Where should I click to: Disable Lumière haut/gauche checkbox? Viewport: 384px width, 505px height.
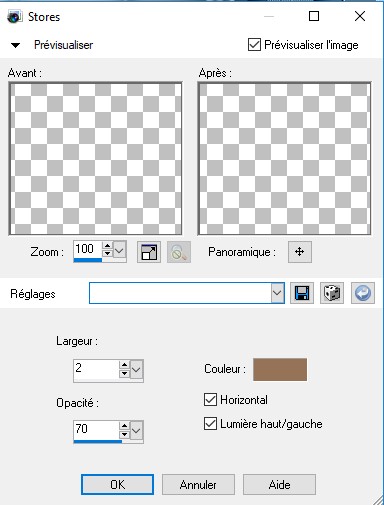coord(210,424)
